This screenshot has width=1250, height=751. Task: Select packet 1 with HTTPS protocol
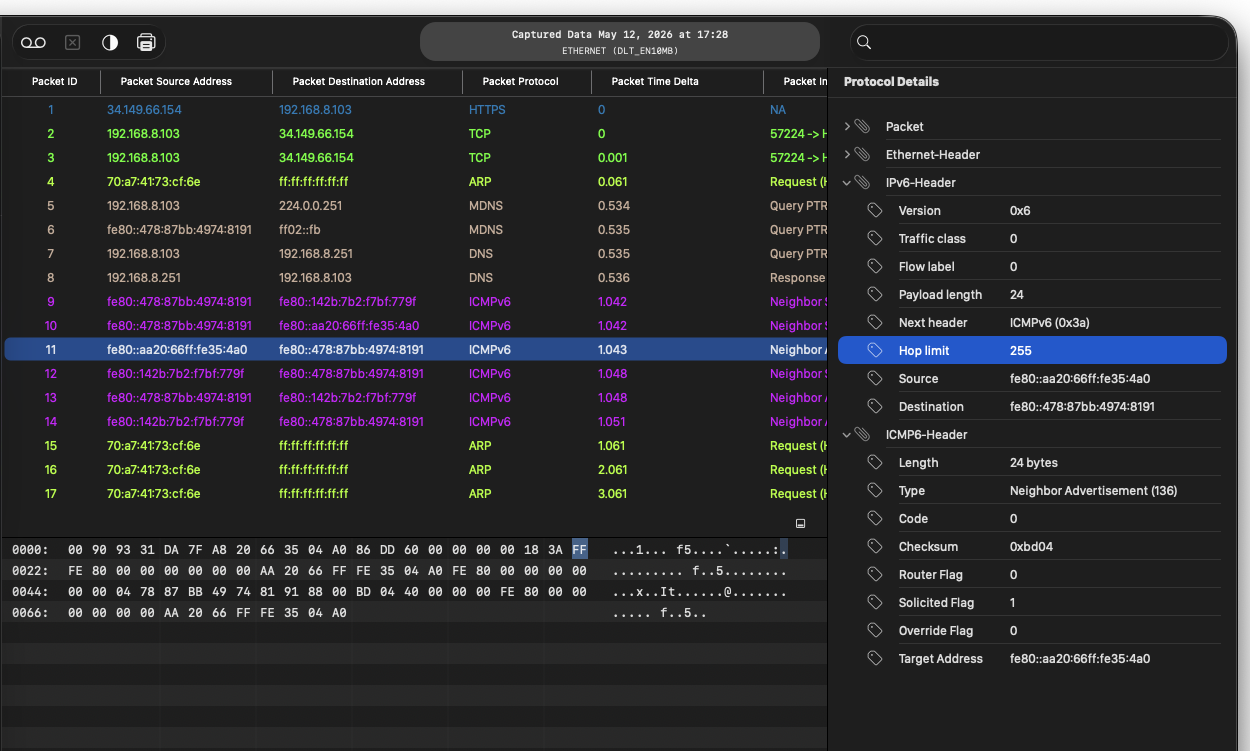click(x=415, y=110)
